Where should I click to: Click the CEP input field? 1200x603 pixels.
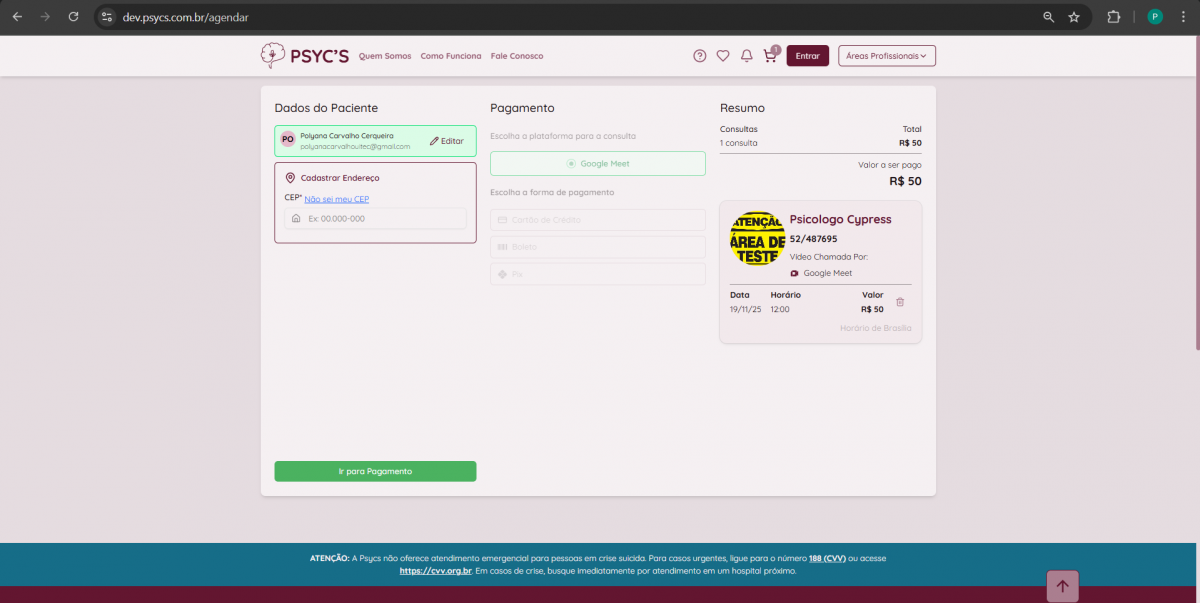pos(380,218)
